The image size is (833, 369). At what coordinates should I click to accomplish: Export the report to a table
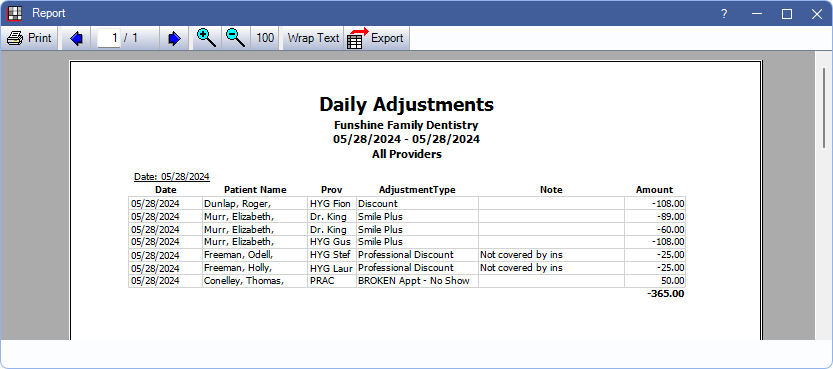pyautogui.click(x=376, y=38)
